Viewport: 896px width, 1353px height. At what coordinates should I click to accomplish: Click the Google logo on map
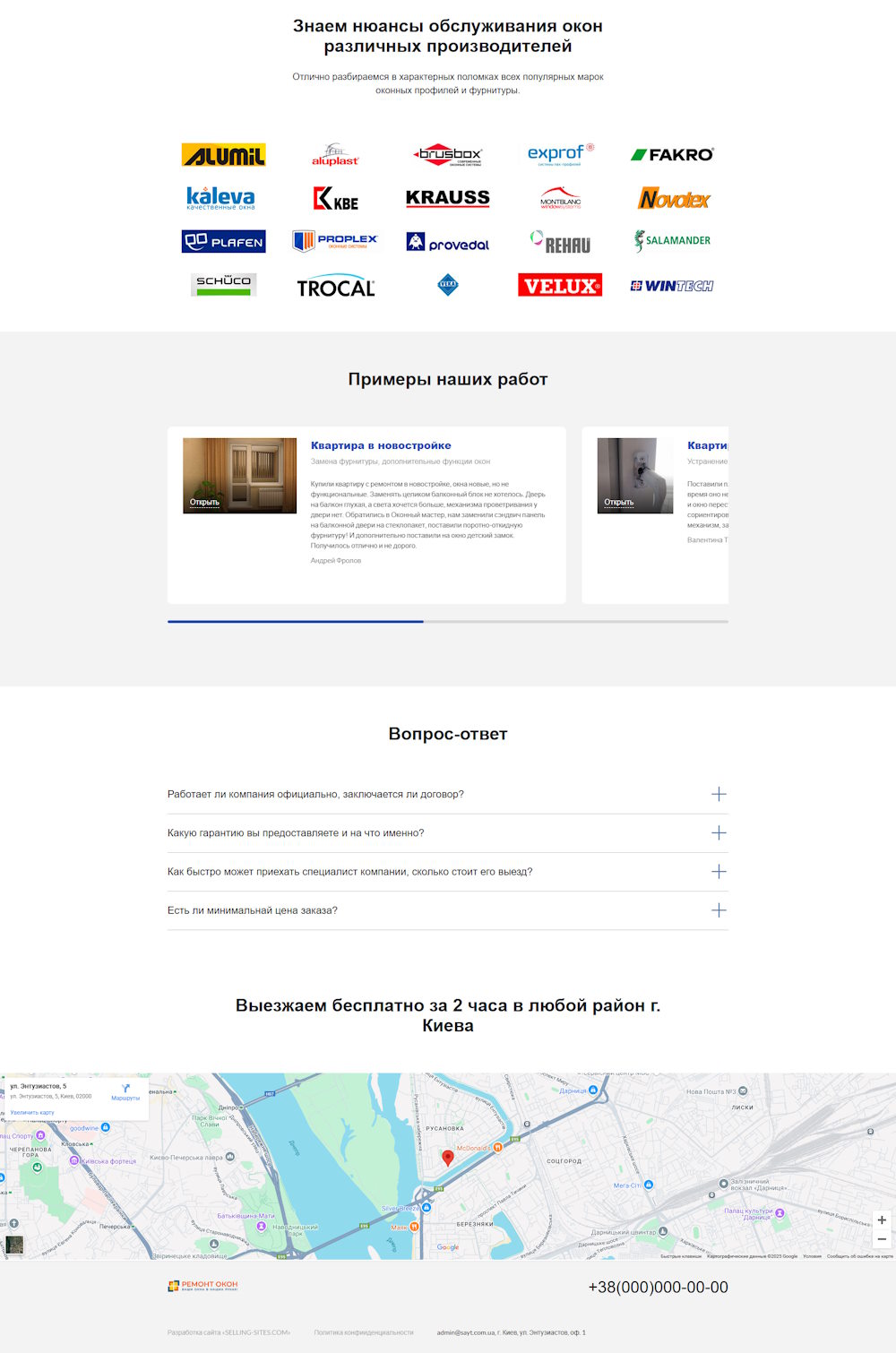(448, 1247)
